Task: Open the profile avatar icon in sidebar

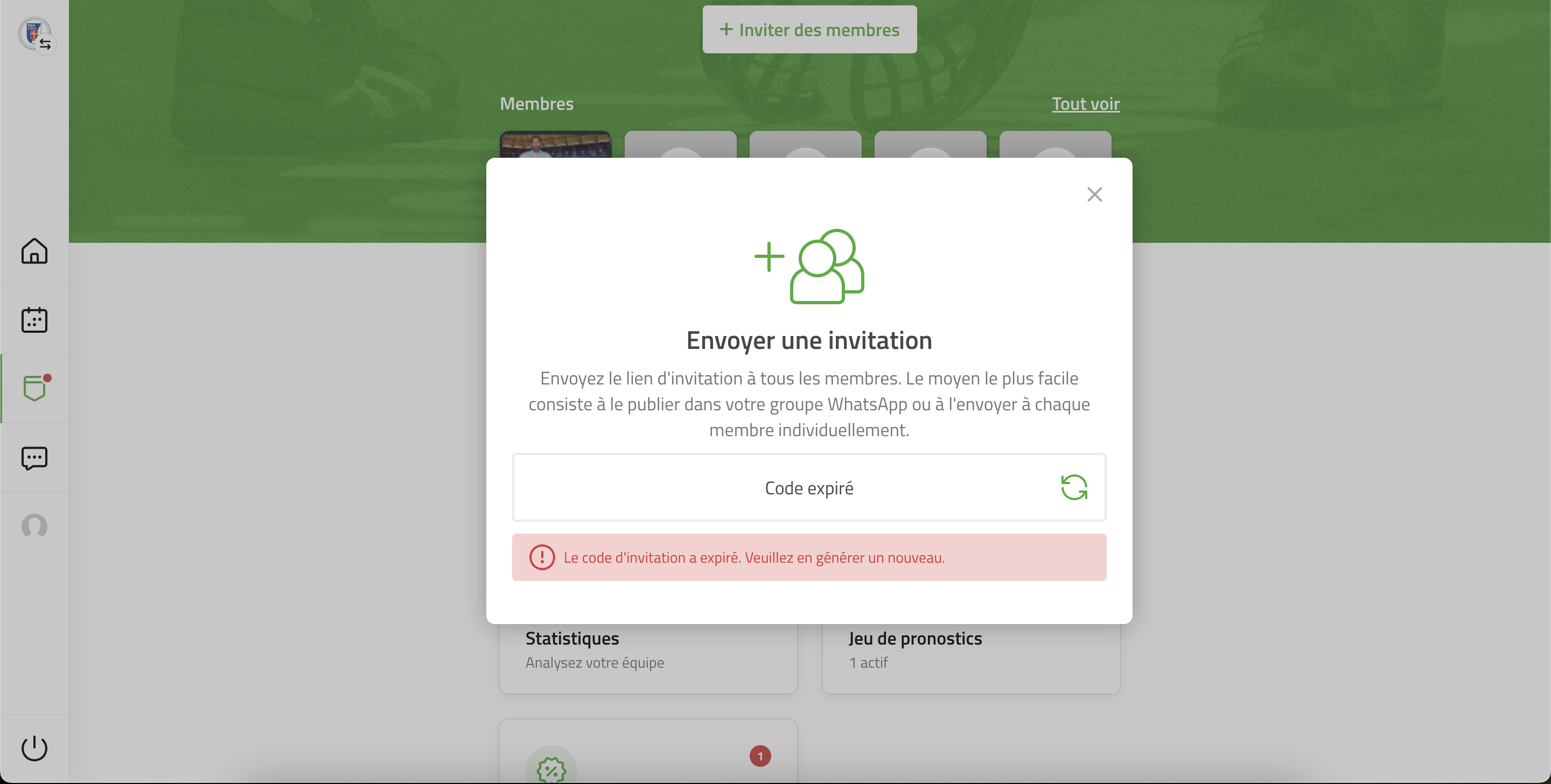Action: [x=34, y=526]
